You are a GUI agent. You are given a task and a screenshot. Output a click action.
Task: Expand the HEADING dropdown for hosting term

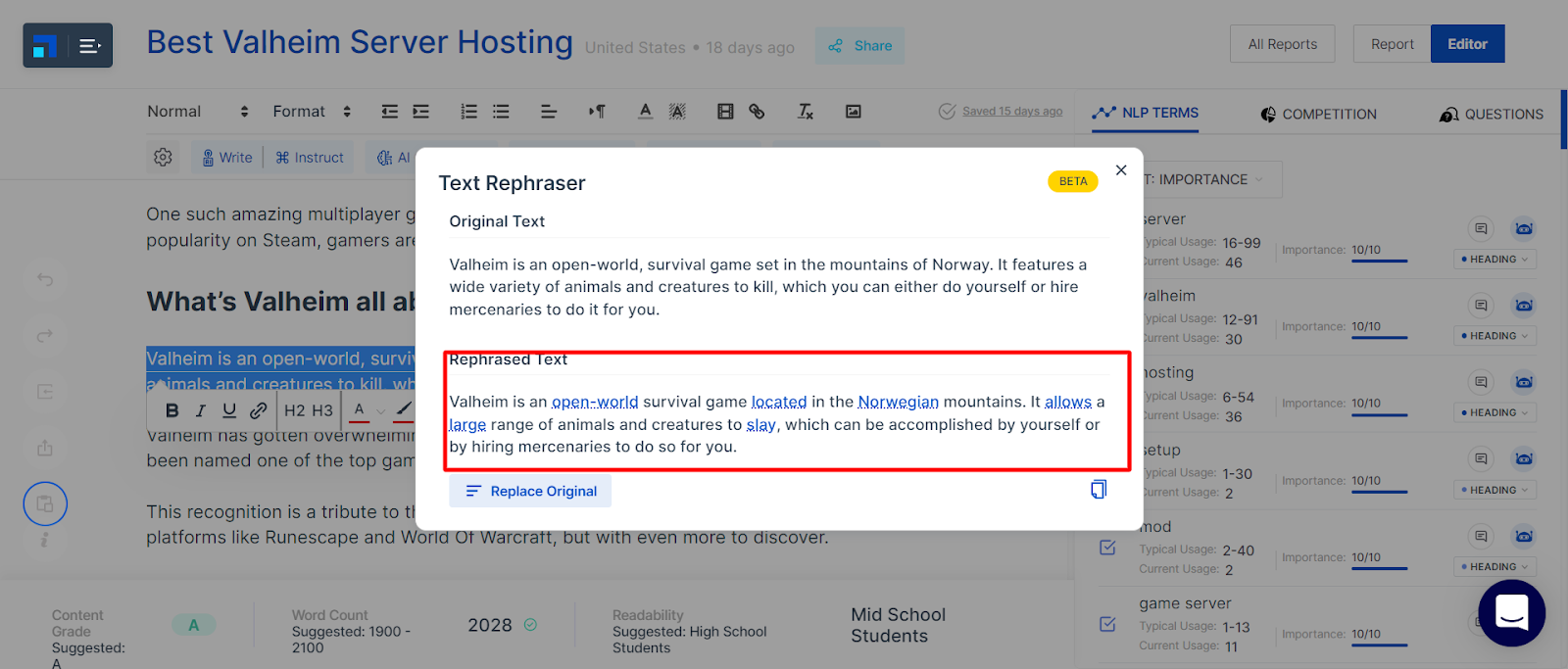(1494, 412)
